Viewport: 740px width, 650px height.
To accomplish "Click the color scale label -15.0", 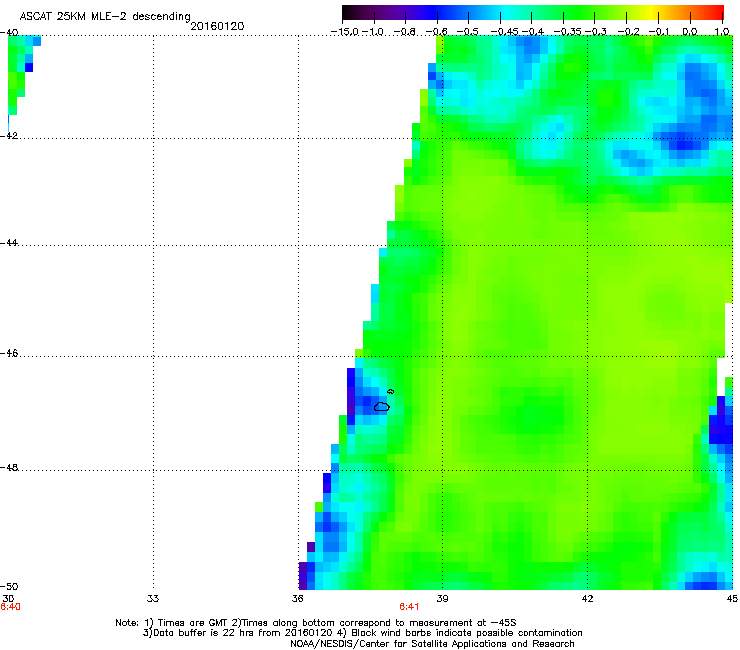I will [345, 32].
